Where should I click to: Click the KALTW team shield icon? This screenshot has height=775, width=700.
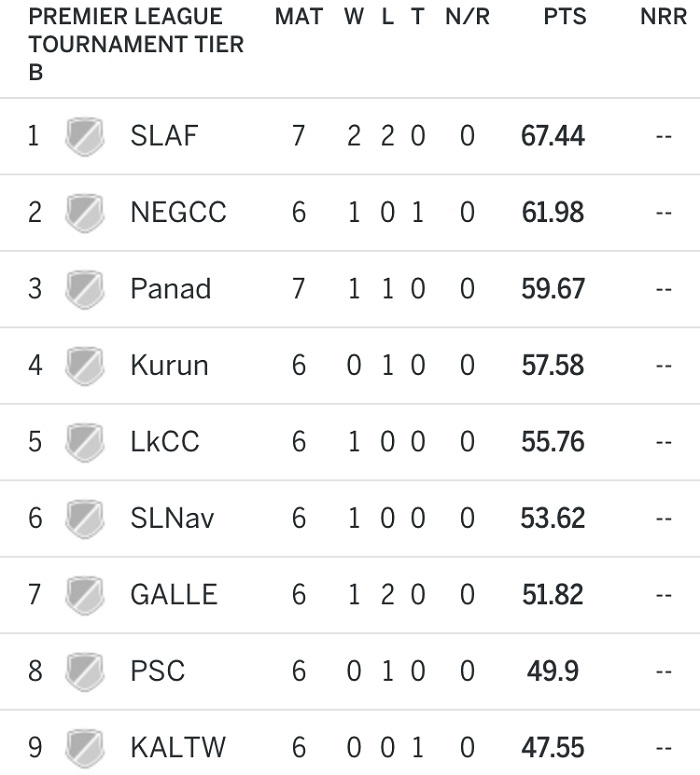coord(85,747)
